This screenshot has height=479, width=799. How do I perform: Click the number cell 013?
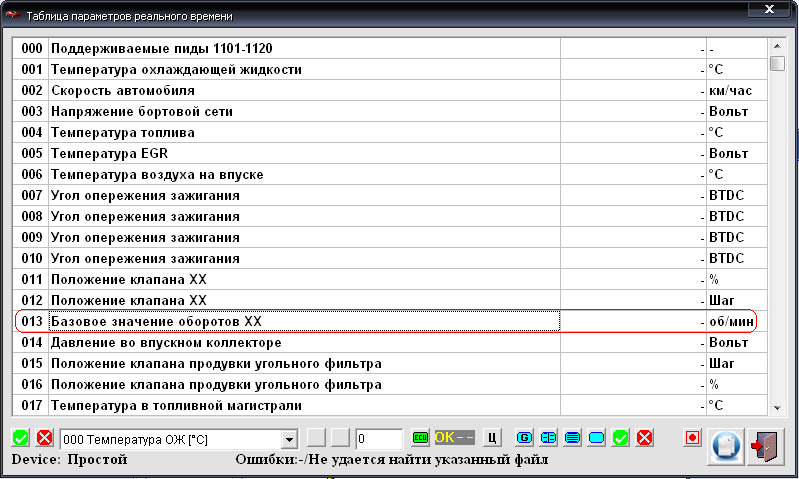tap(31, 322)
